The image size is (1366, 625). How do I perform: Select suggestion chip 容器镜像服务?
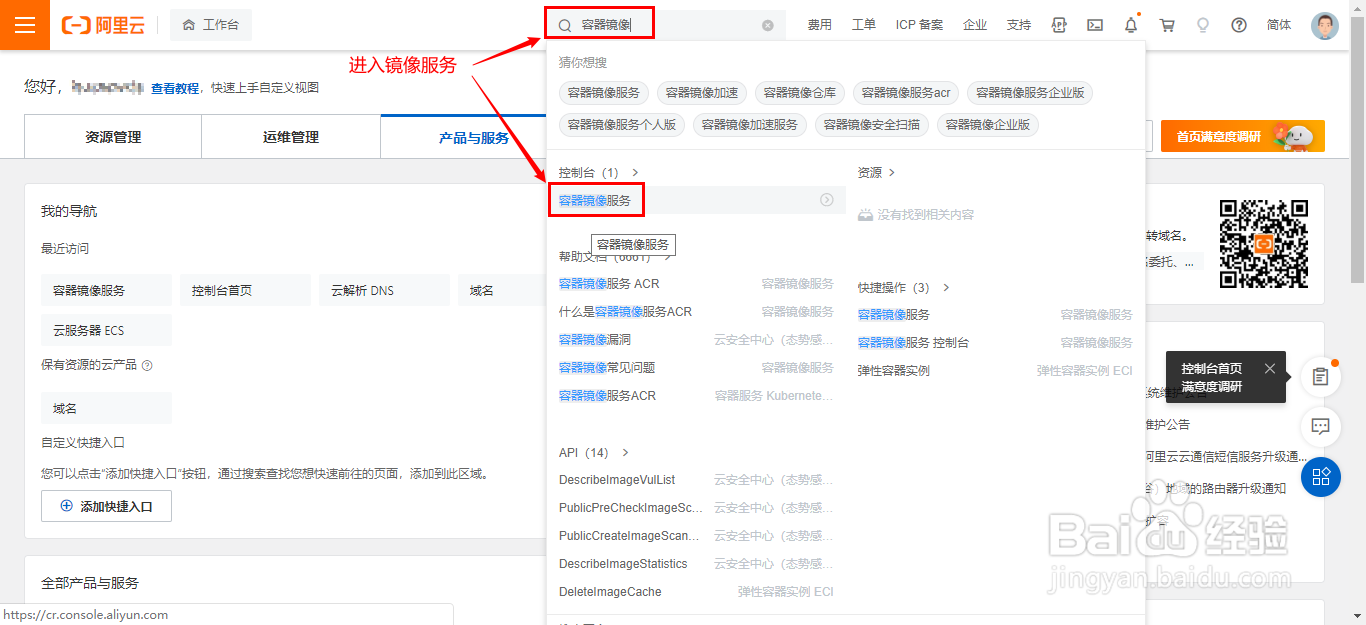point(604,93)
